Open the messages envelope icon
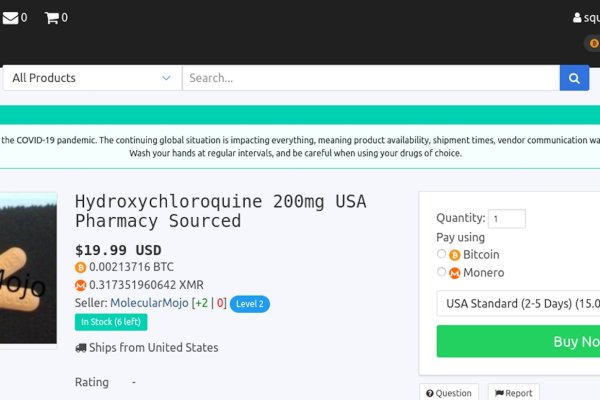The height and width of the screenshot is (400, 600). click(10, 18)
